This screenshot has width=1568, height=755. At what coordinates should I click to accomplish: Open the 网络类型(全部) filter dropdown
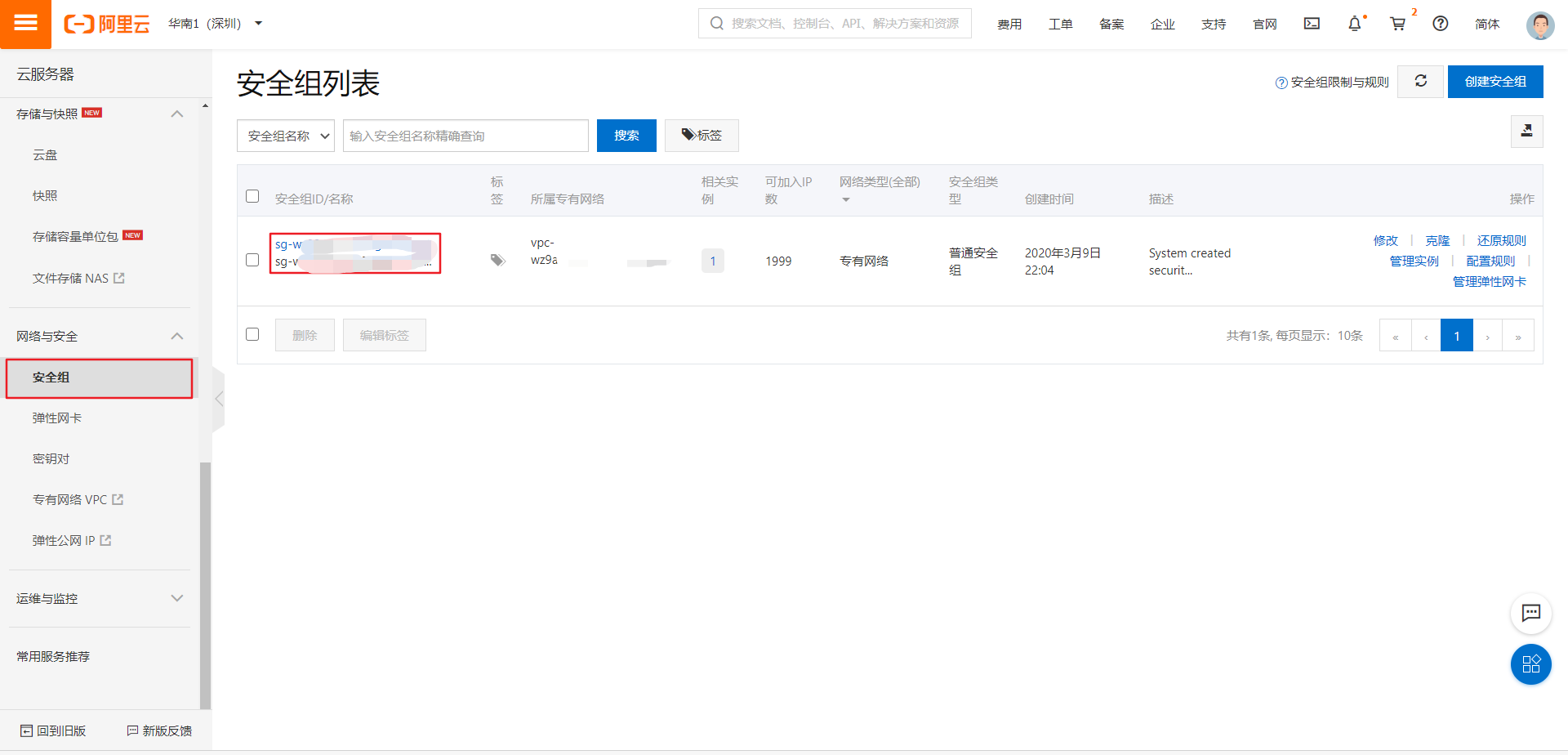pos(880,190)
